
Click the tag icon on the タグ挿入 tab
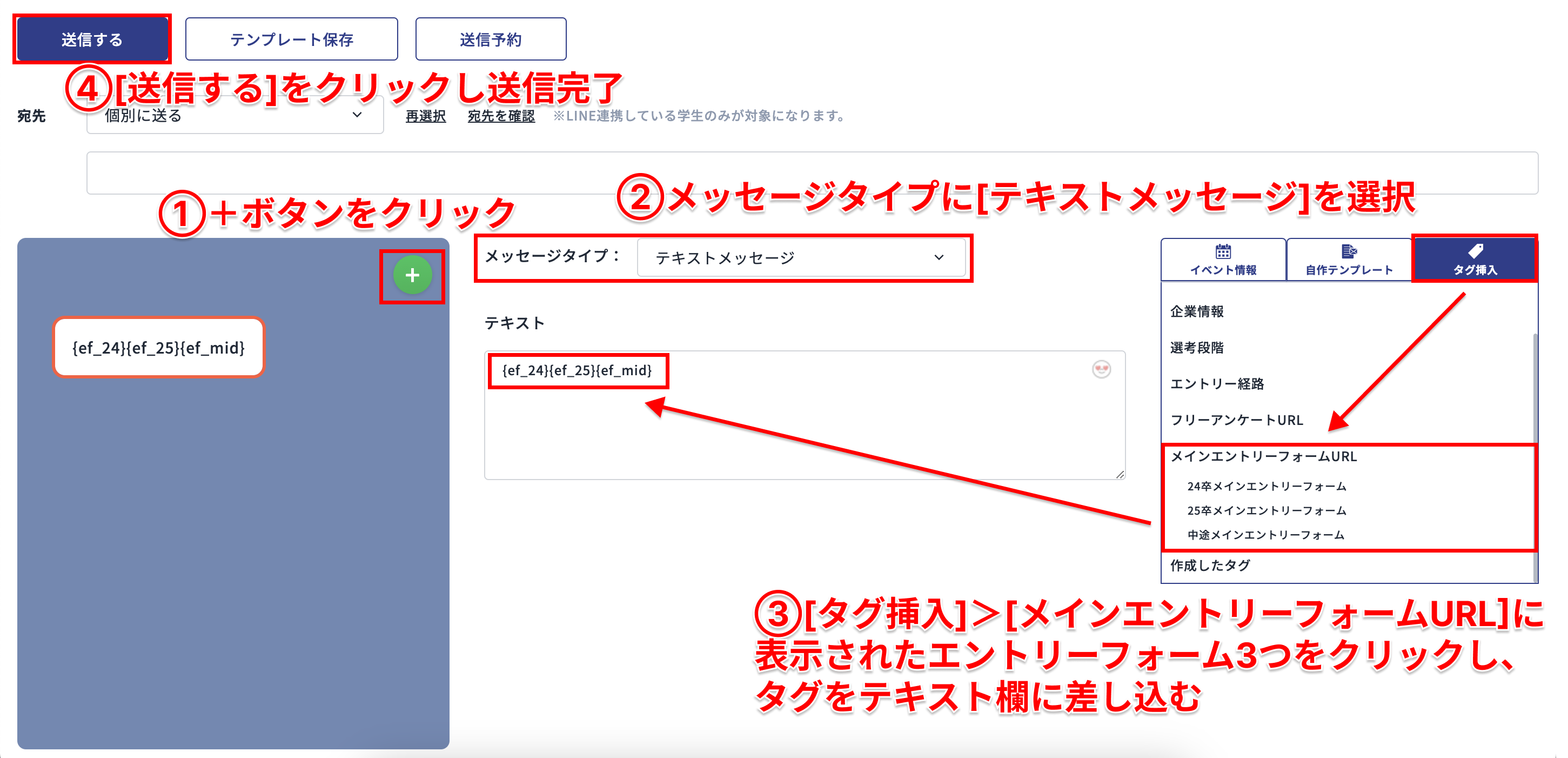point(1475,251)
